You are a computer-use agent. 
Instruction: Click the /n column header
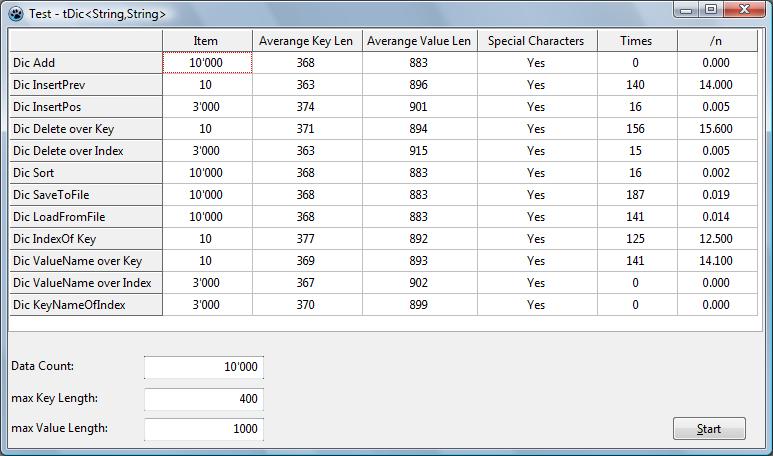716,41
